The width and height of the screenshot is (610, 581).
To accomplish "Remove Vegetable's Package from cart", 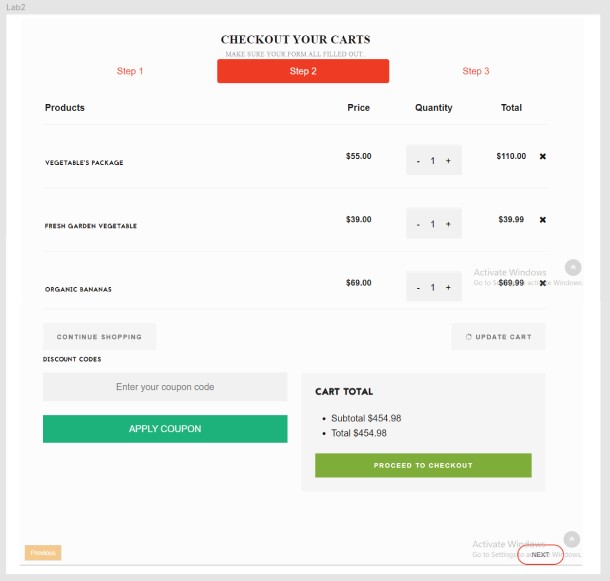I will click(542, 156).
